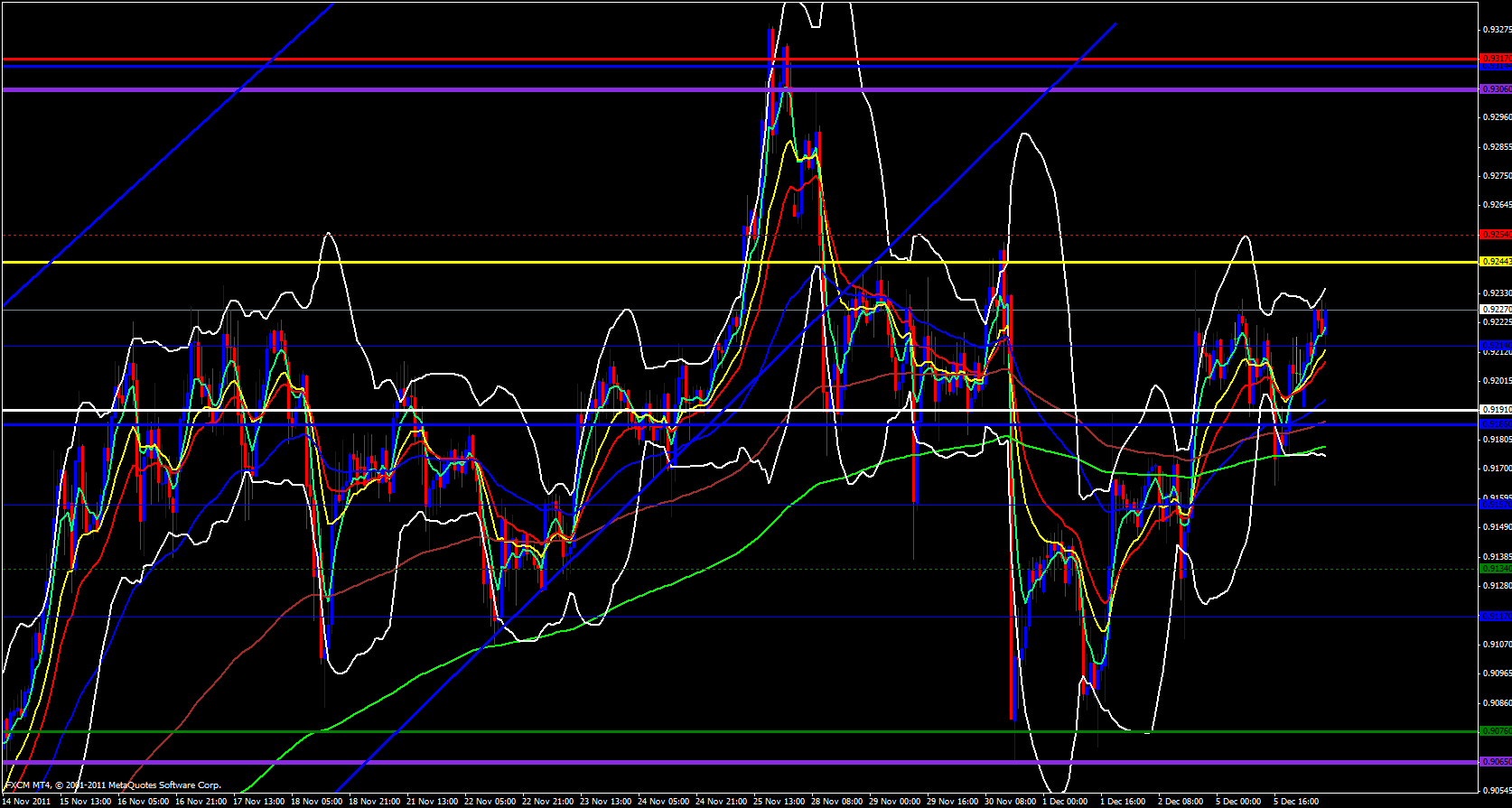Select the blue 0.91860 price level tag
Screen dimensions: 1512x808
coord(1496,424)
